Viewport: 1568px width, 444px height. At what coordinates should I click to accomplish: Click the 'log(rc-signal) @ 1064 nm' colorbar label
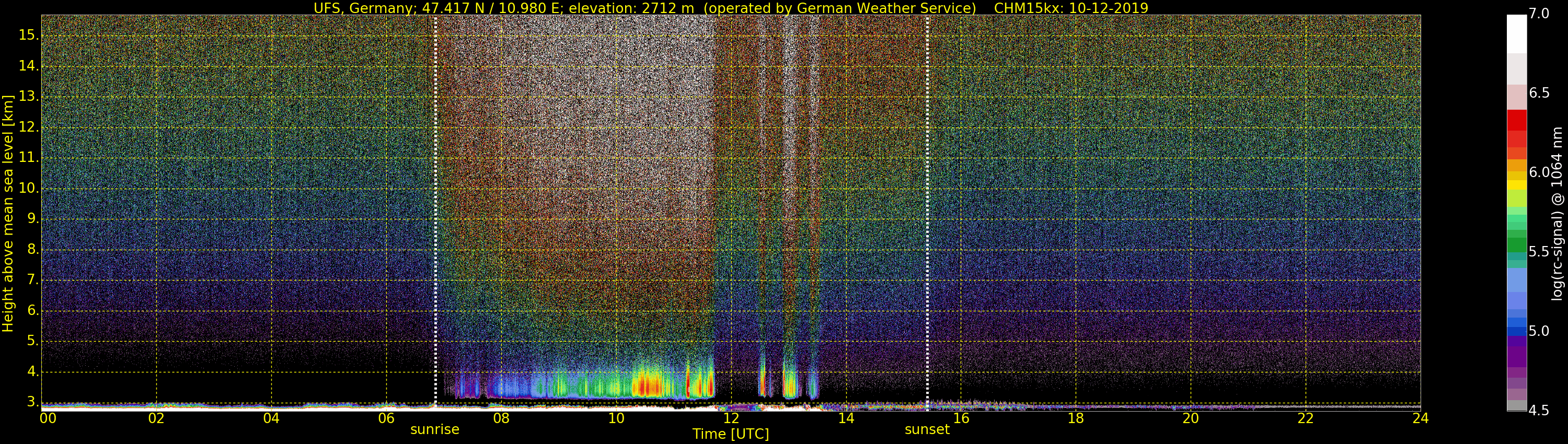(x=1557, y=214)
